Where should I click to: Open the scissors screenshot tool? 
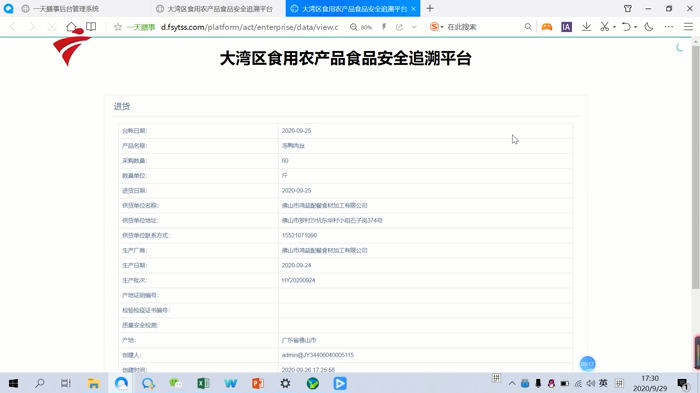(x=604, y=27)
